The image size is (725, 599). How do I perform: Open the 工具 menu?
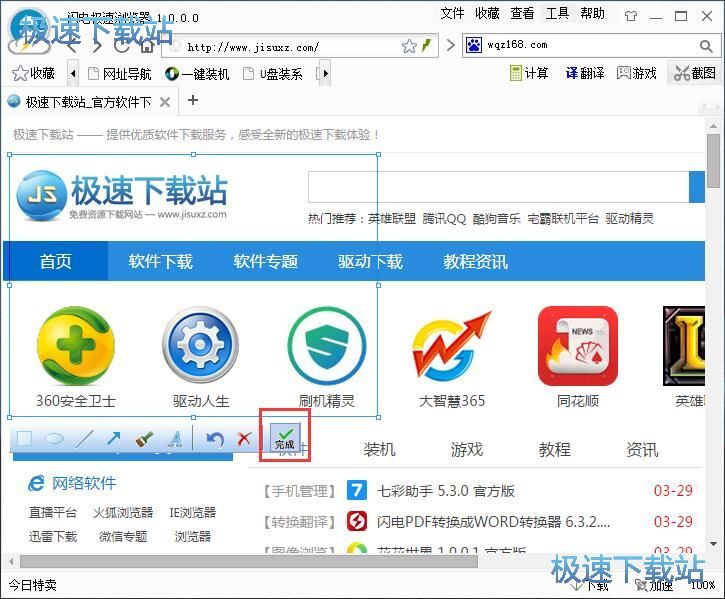click(557, 13)
